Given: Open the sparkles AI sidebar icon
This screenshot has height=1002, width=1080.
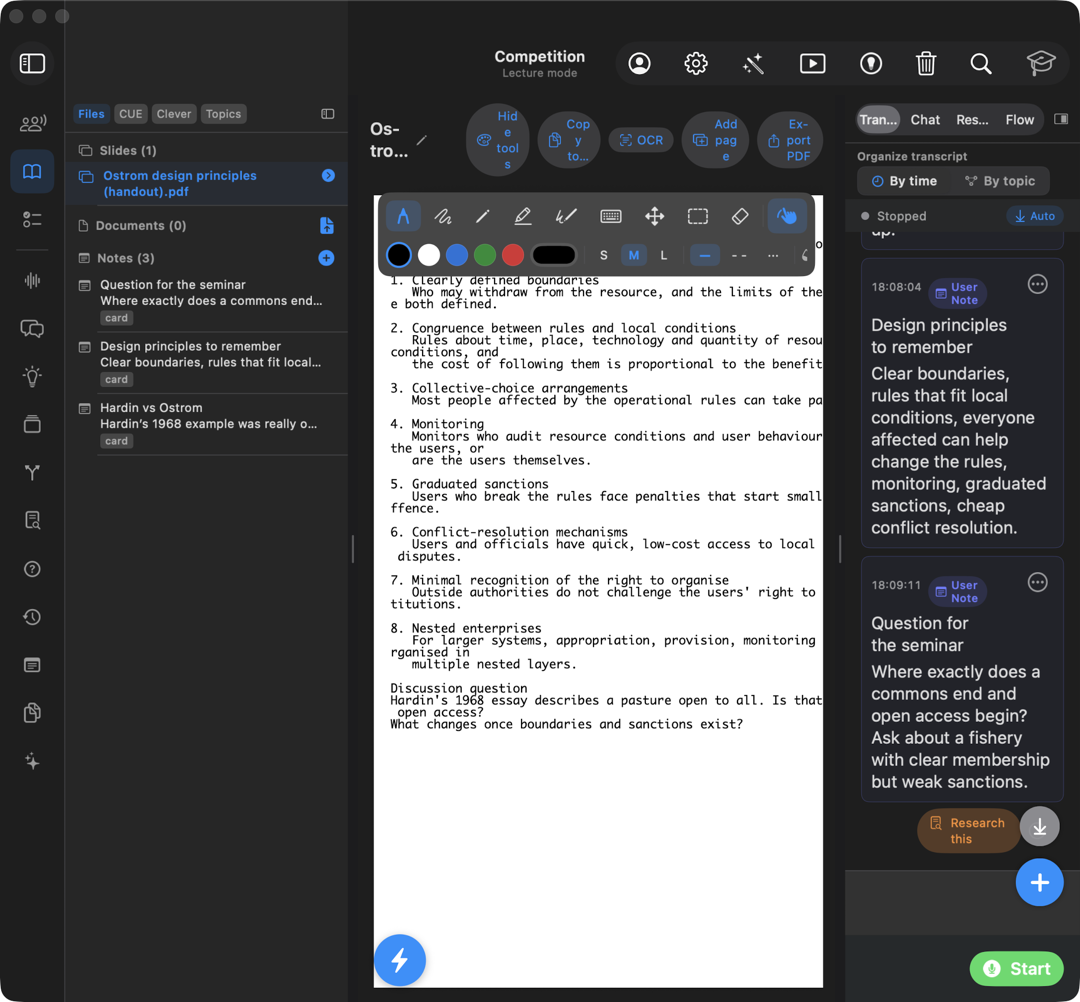Looking at the screenshot, I should pyautogui.click(x=32, y=761).
